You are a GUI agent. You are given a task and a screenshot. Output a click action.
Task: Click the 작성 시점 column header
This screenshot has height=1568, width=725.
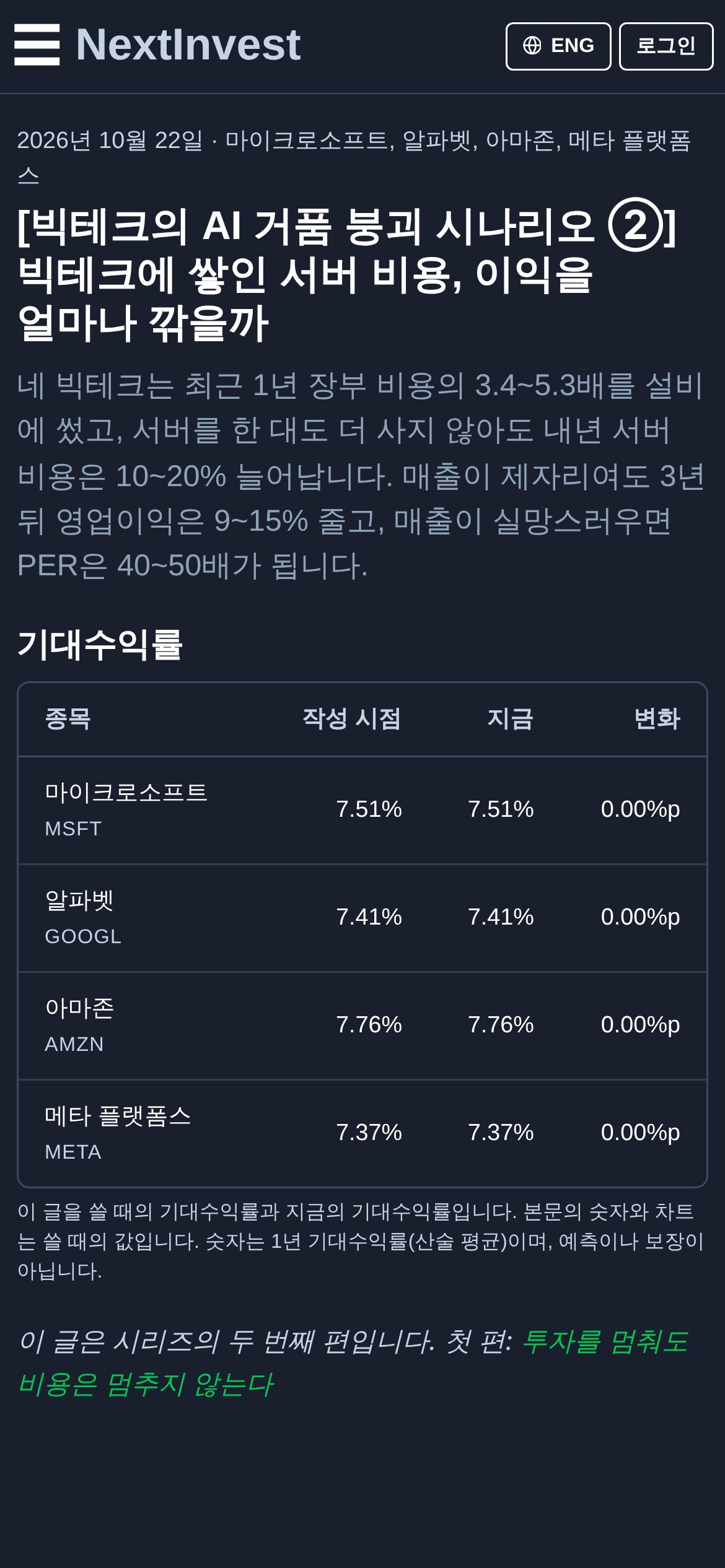point(351,719)
